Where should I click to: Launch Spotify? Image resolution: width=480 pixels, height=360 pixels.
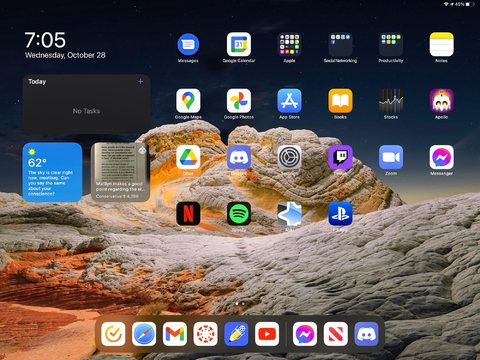pos(239,214)
